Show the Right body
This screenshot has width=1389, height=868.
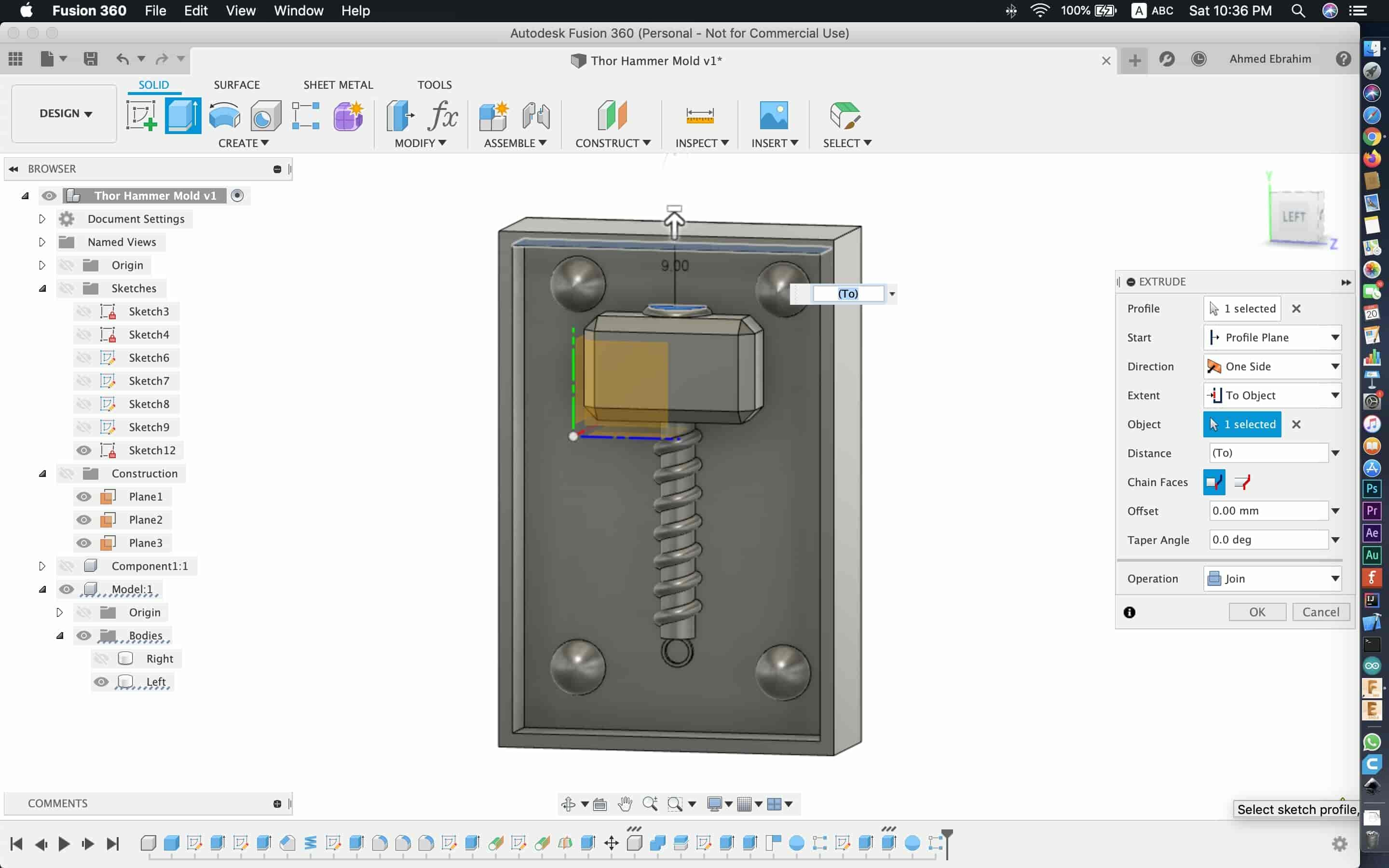101,658
